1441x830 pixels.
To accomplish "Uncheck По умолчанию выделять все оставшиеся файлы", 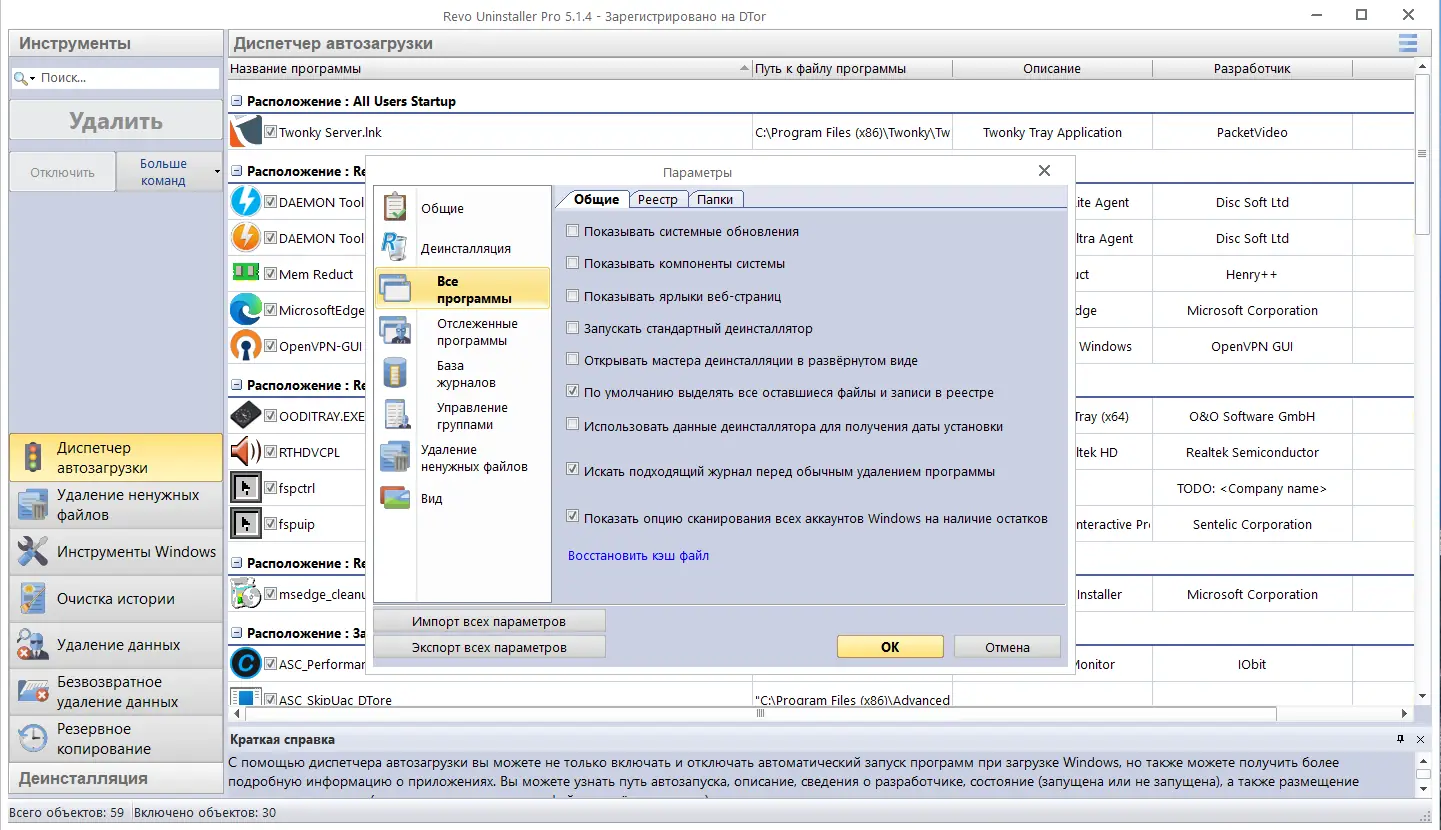I will tap(573, 392).
